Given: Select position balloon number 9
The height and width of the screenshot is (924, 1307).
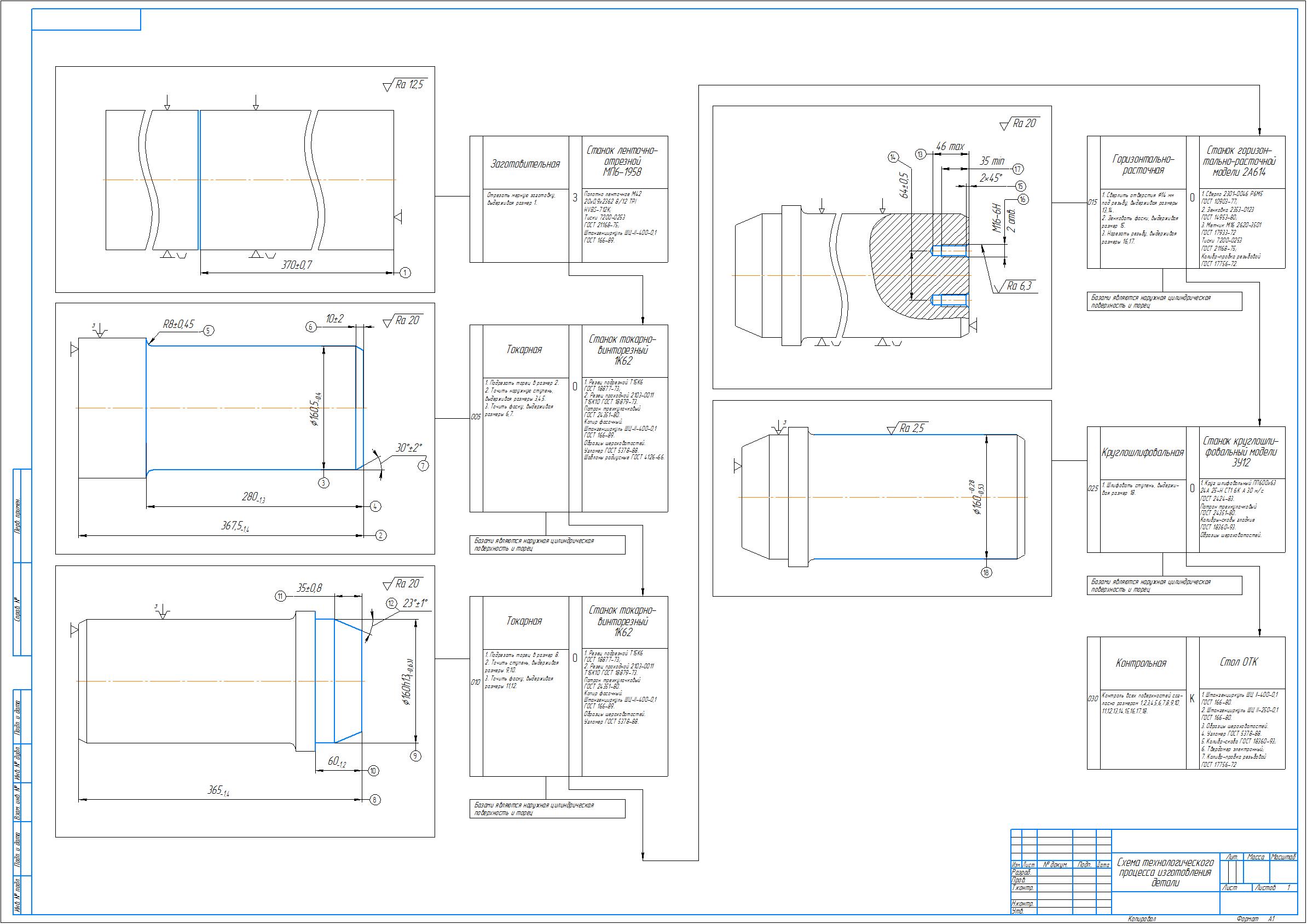Looking at the screenshot, I should click(415, 755).
